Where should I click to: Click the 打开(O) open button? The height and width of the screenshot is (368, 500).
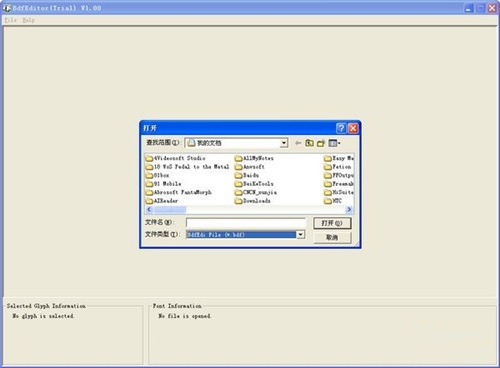[332, 223]
